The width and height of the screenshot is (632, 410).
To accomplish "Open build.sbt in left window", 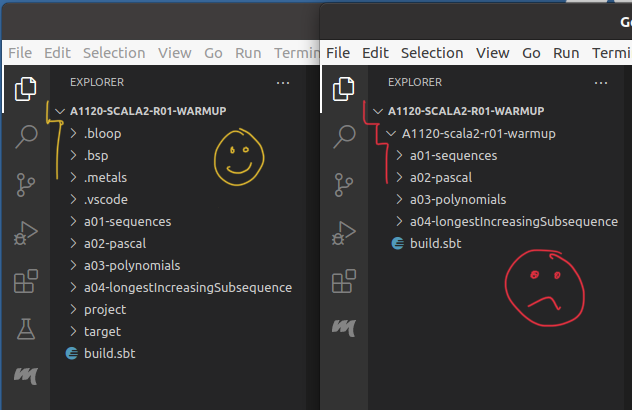I will click(110, 353).
